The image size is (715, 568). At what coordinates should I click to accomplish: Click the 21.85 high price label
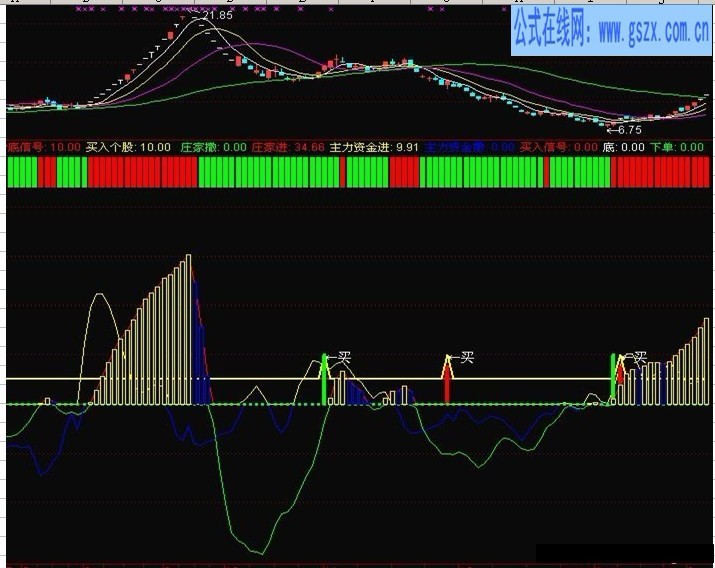pyautogui.click(x=218, y=15)
